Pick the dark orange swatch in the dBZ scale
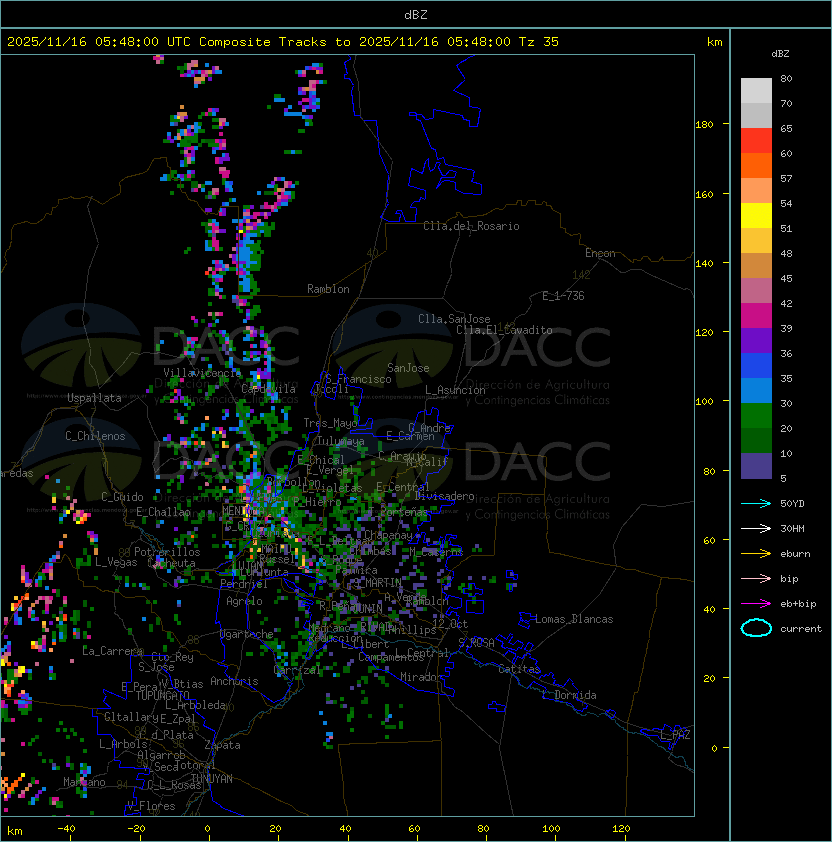 point(756,165)
